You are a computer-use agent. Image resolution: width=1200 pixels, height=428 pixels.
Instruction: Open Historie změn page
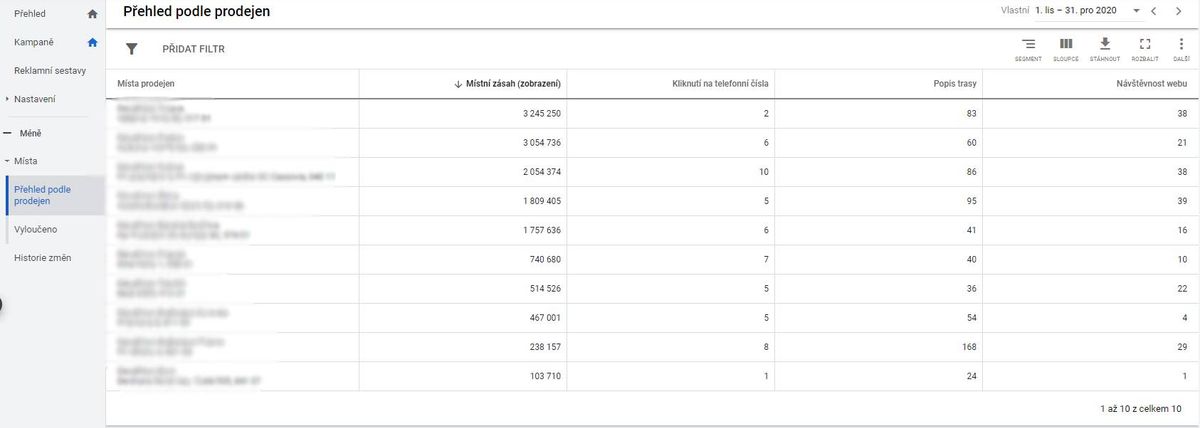43,258
